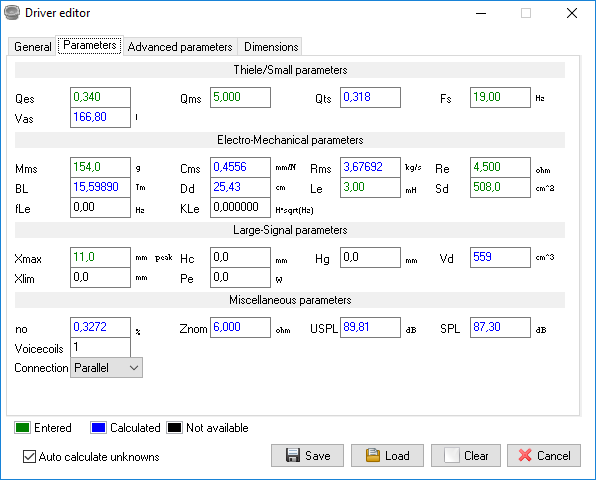Click the green Entered color swatch
Image resolution: width=596 pixels, height=480 pixels.
click(22, 428)
